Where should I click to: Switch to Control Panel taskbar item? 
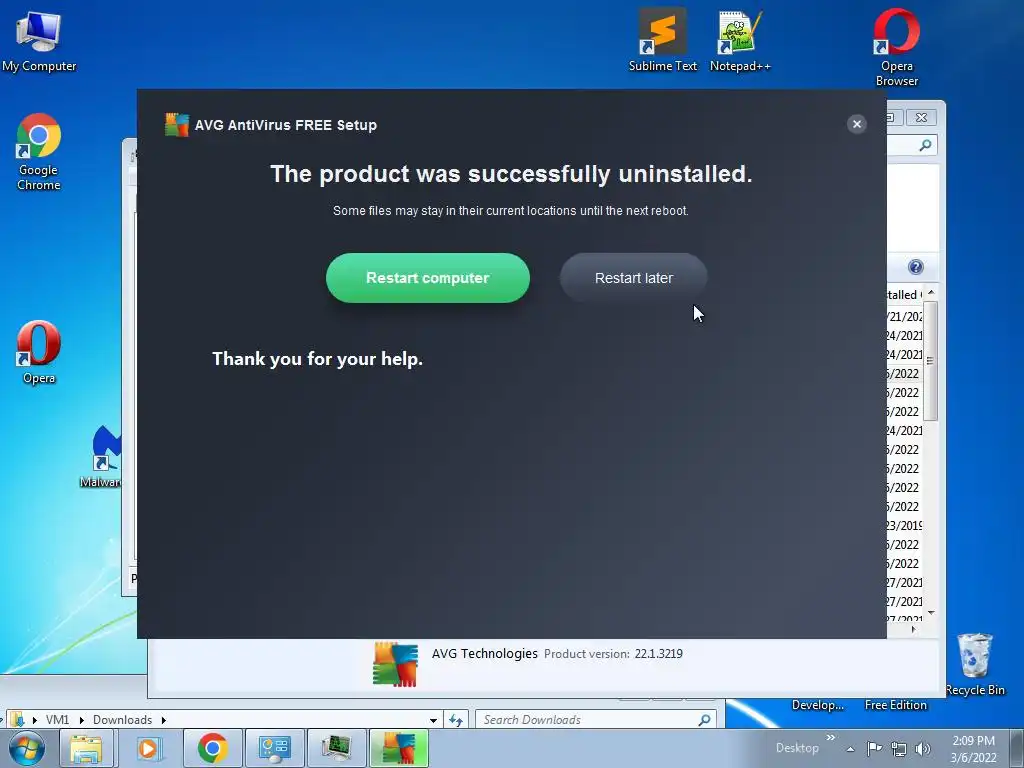point(274,748)
